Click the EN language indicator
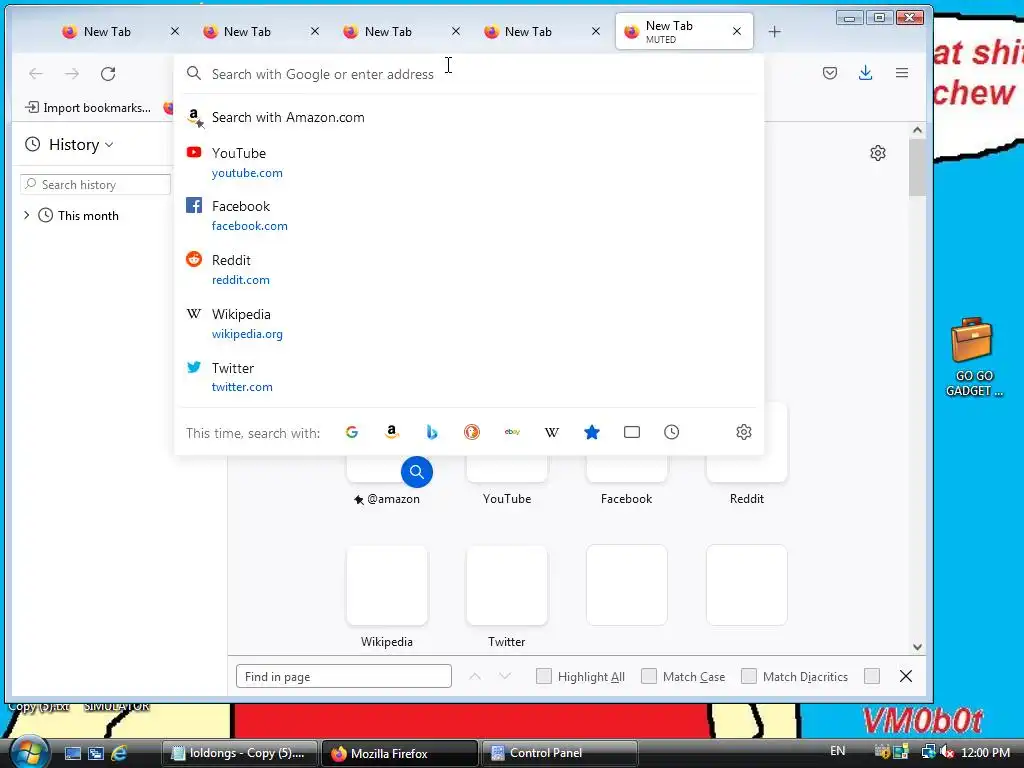This screenshot has width=1024, height=768. pyautogui.click(x=837, y=751)
